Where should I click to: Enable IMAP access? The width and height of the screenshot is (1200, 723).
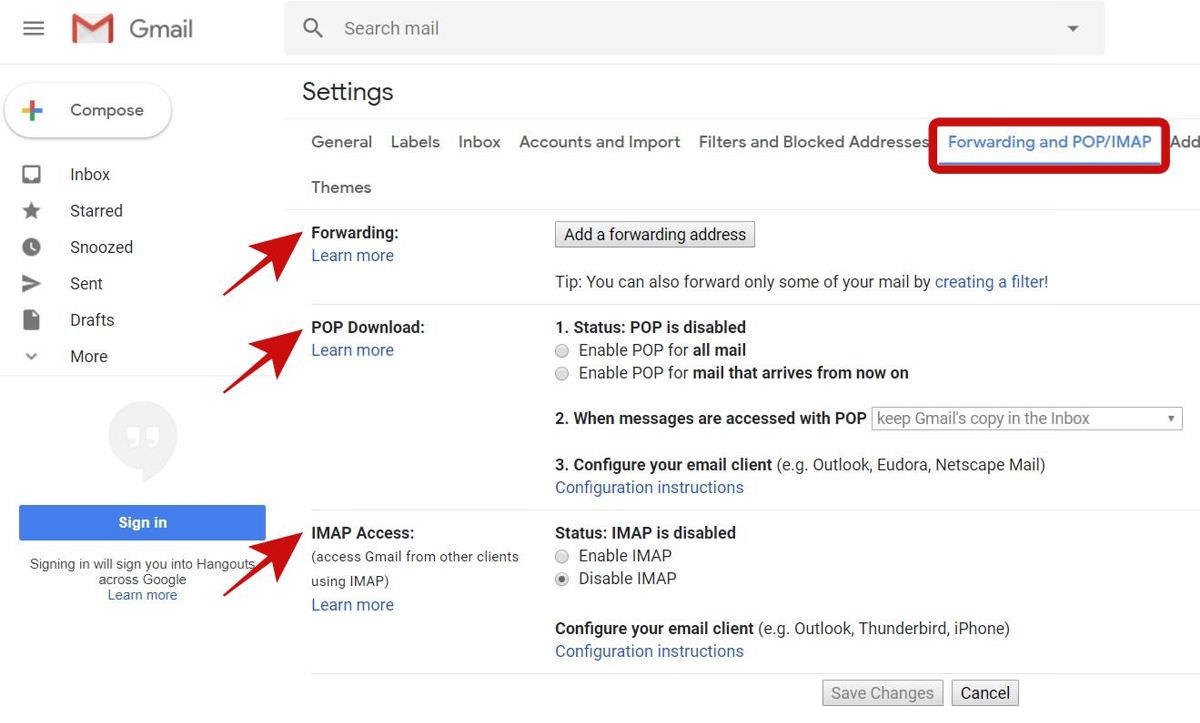[562, 556]
